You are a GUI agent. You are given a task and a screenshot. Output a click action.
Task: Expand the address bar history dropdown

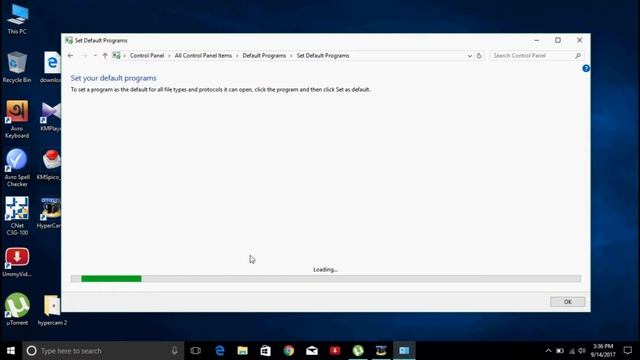pos(469,56)
